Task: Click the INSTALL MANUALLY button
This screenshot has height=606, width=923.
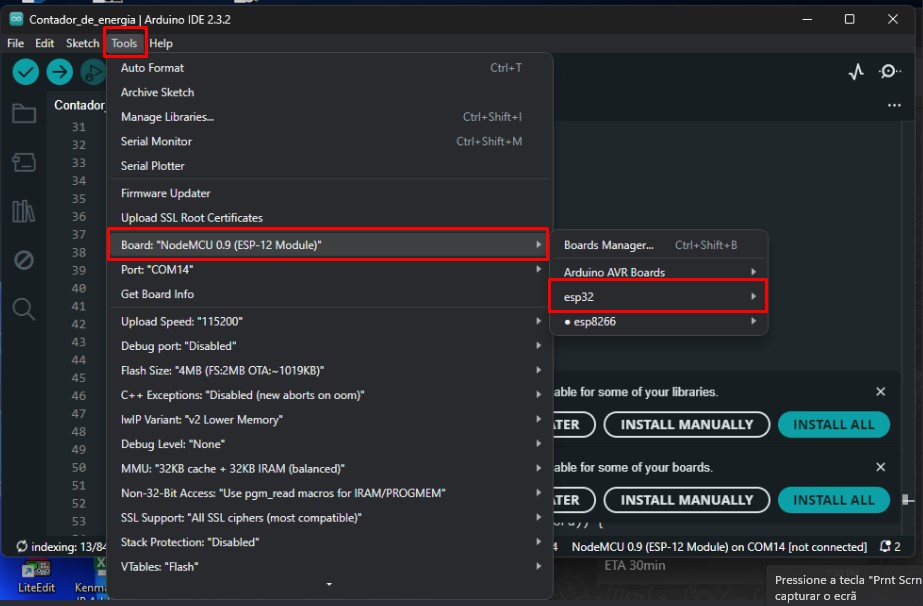Action: [x=686, y=424]
